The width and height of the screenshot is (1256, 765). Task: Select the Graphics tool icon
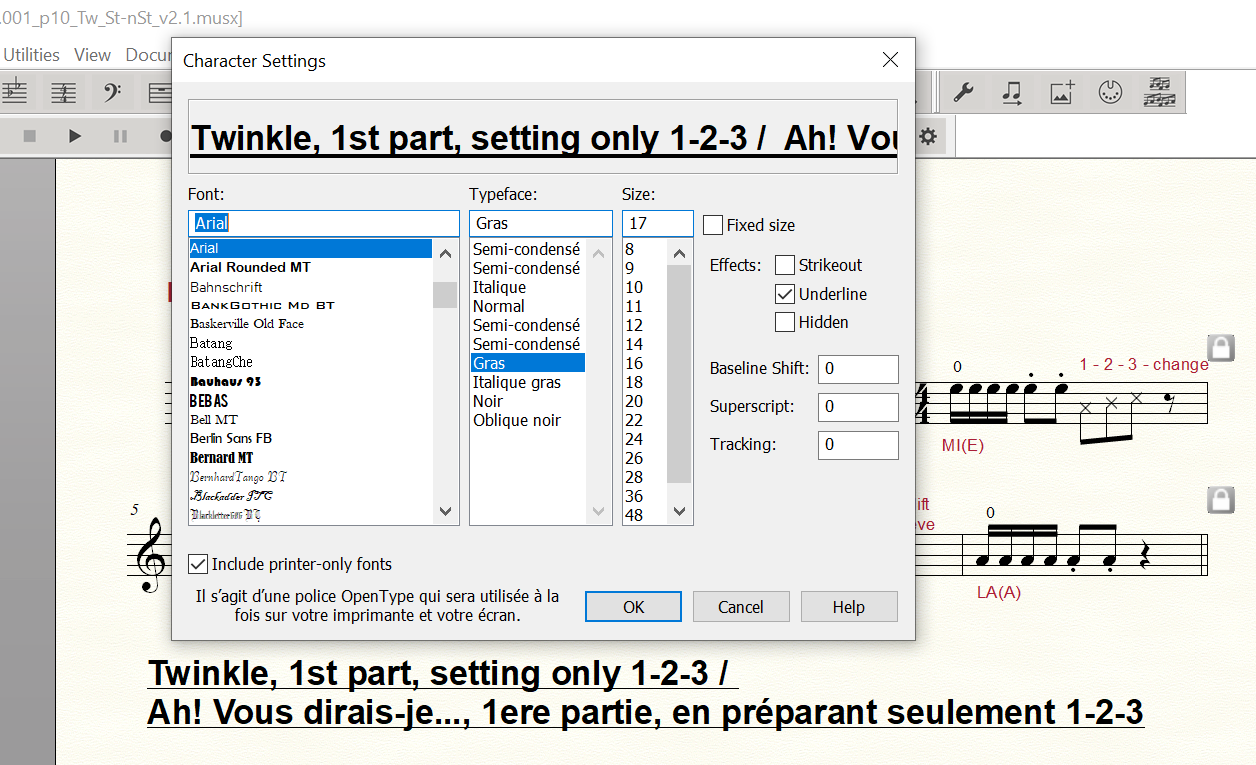point(1061,93)
